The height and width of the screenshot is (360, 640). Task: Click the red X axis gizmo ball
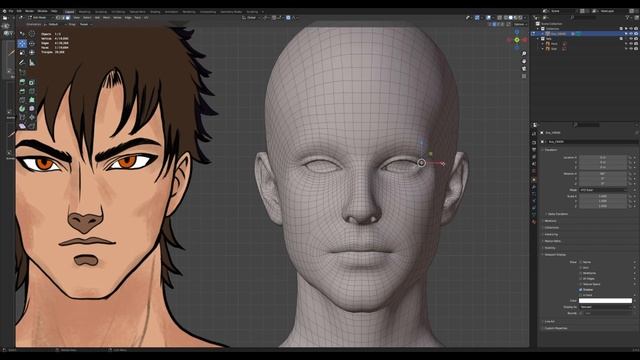pos(524,40)
